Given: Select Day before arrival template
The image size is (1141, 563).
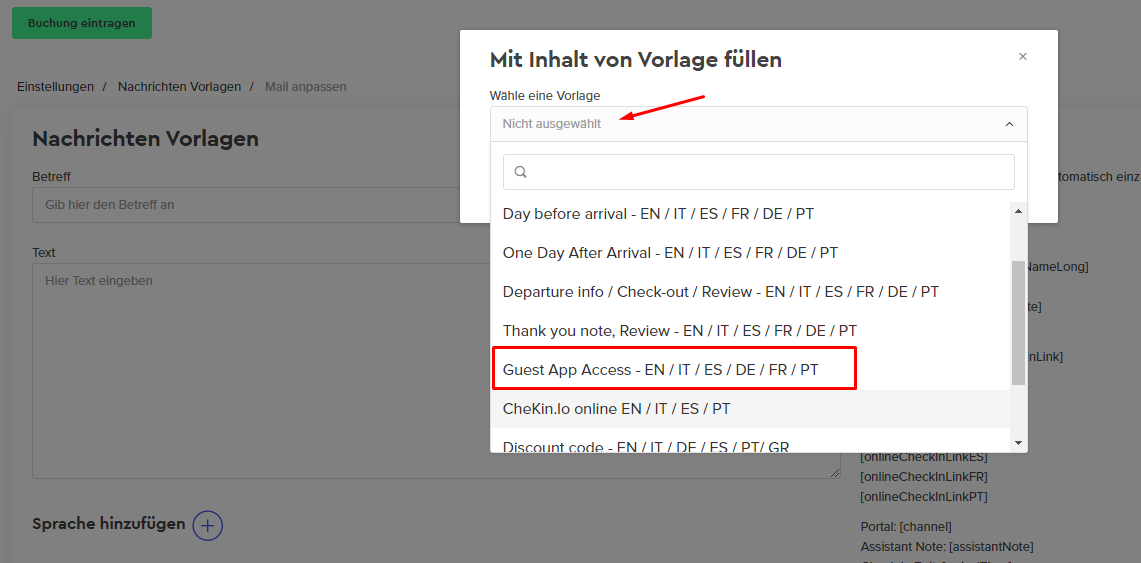Looking at the screenshot, I should [x=750, y=214].
